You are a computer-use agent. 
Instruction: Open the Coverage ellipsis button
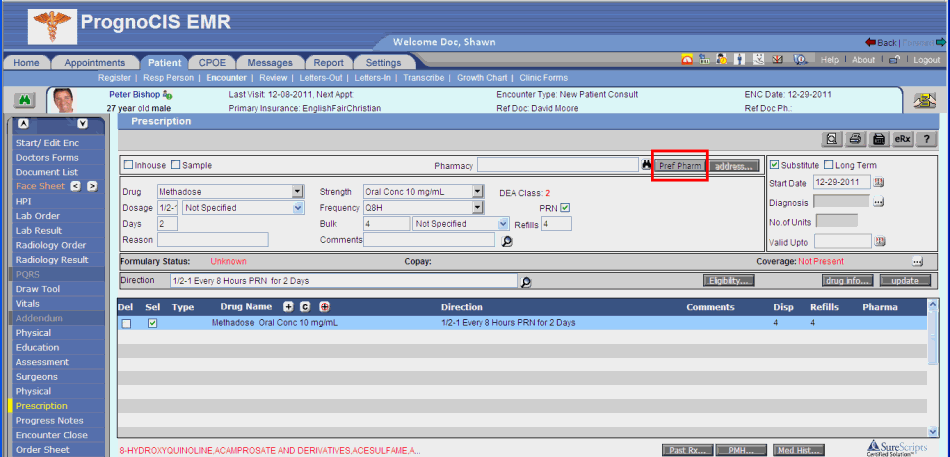(918, 262)
